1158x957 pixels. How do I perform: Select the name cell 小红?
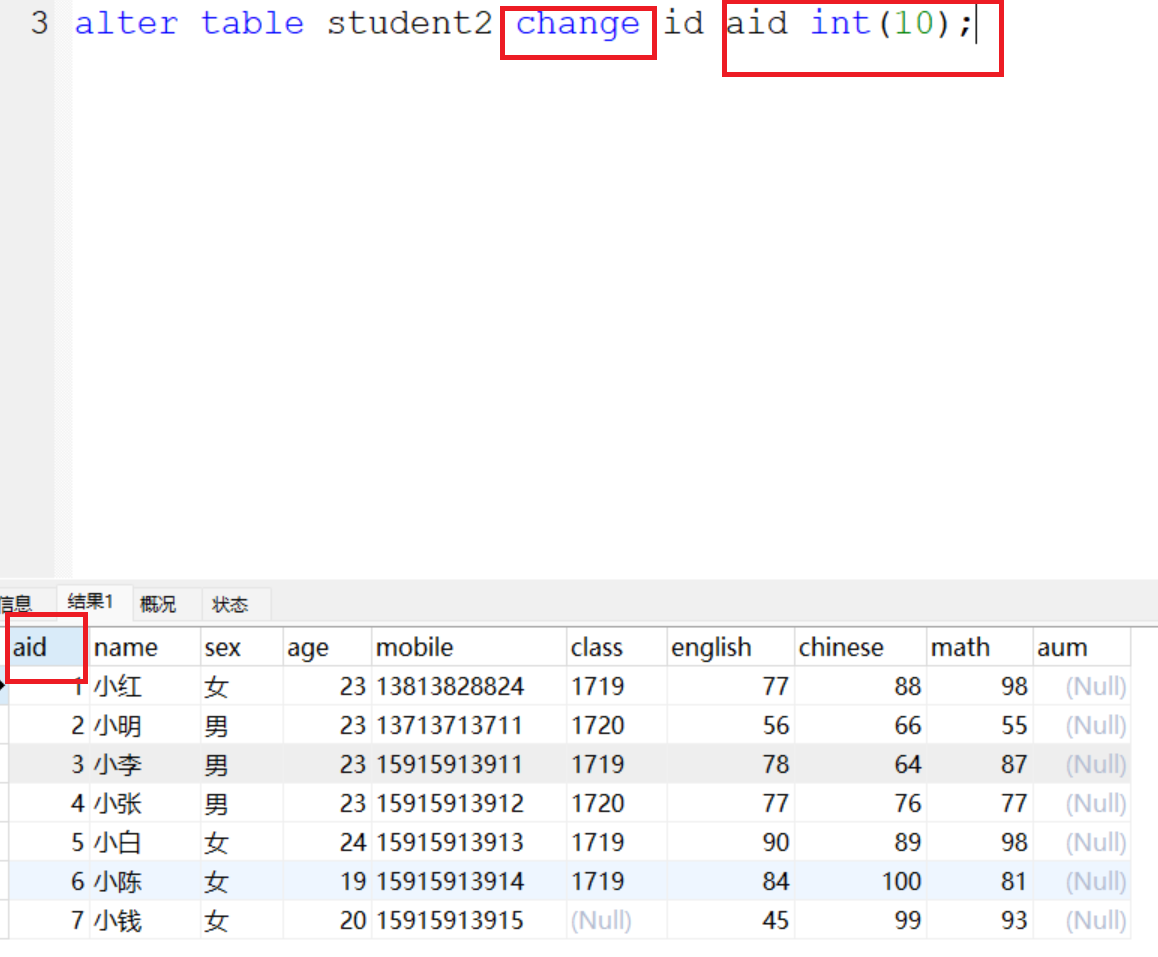tap(145, 686)
